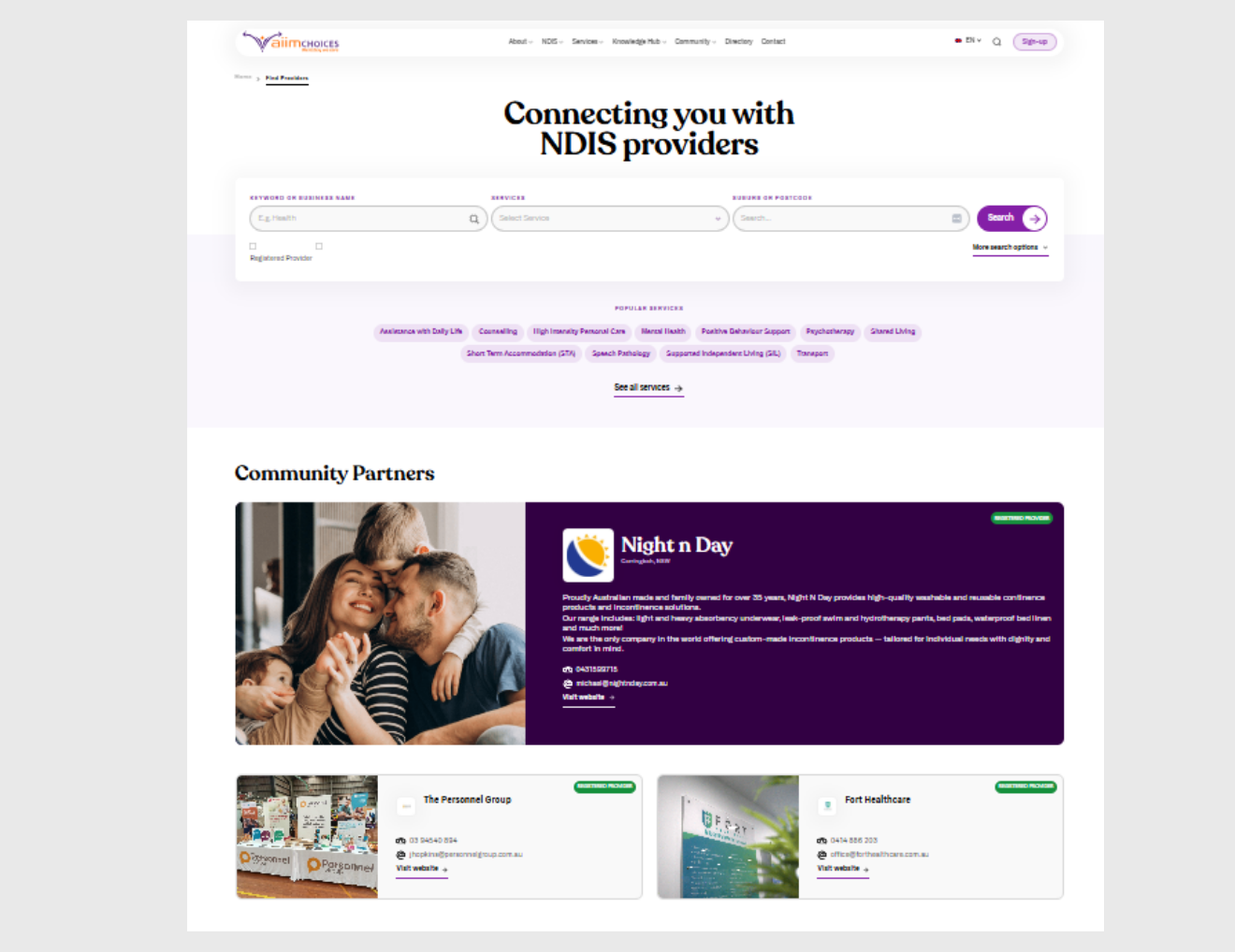The image size is (1235, 952).
Task: Open the Knowledge Hub menu
Action: pyautogui.click(x=639, y=41)
